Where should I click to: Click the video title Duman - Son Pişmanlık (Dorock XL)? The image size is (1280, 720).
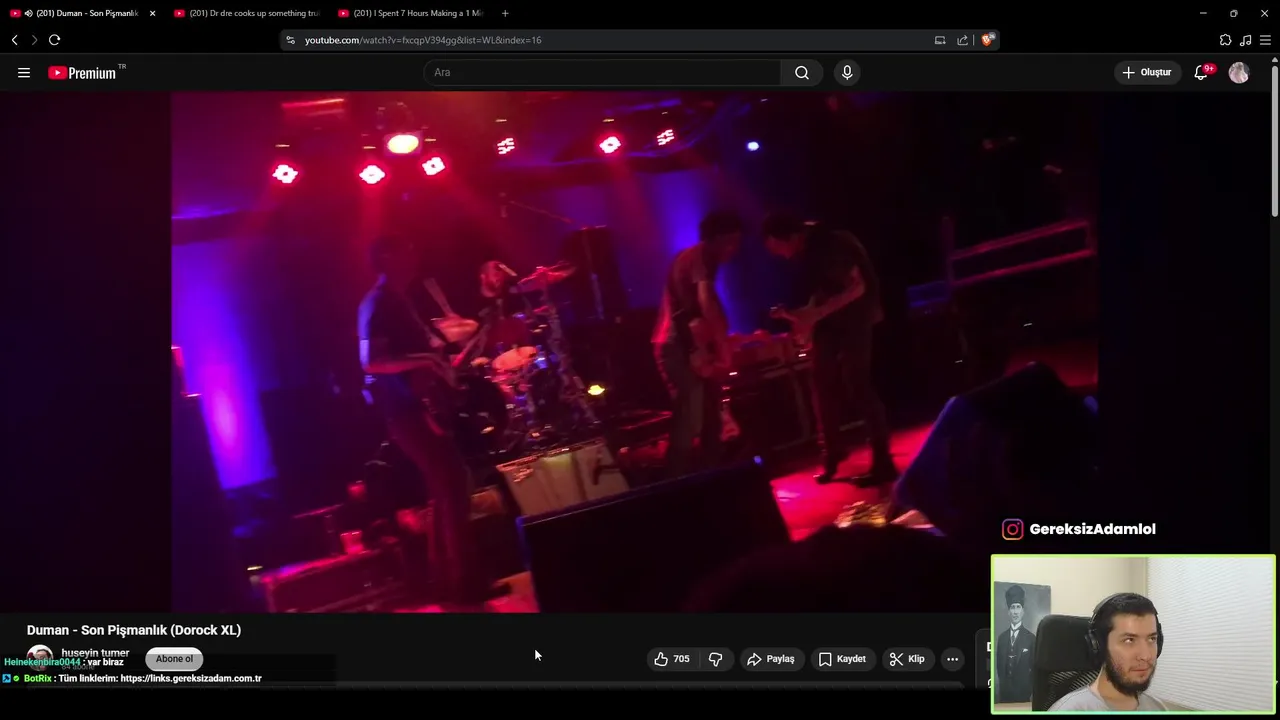pyautogui.click(x=134, y=630)
